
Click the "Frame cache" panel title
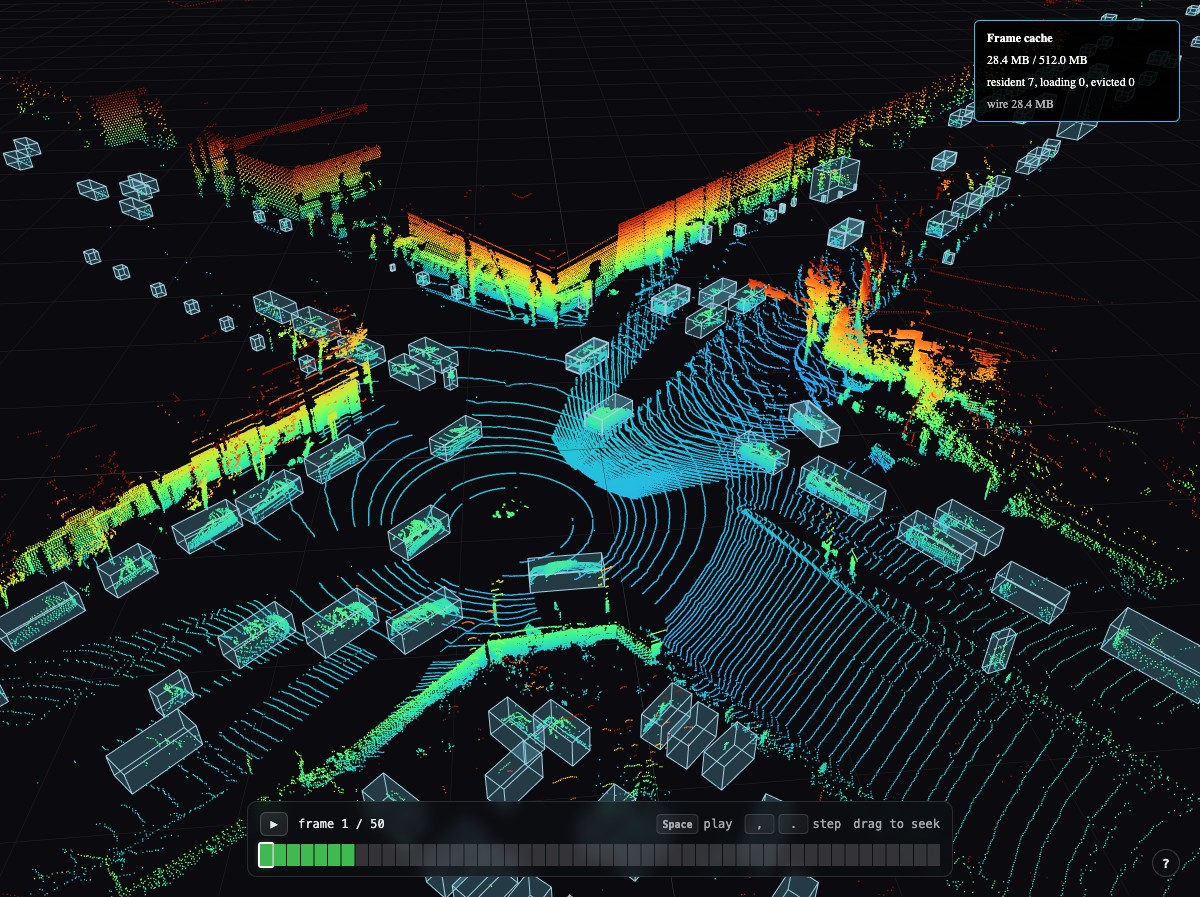point(1019,38)
